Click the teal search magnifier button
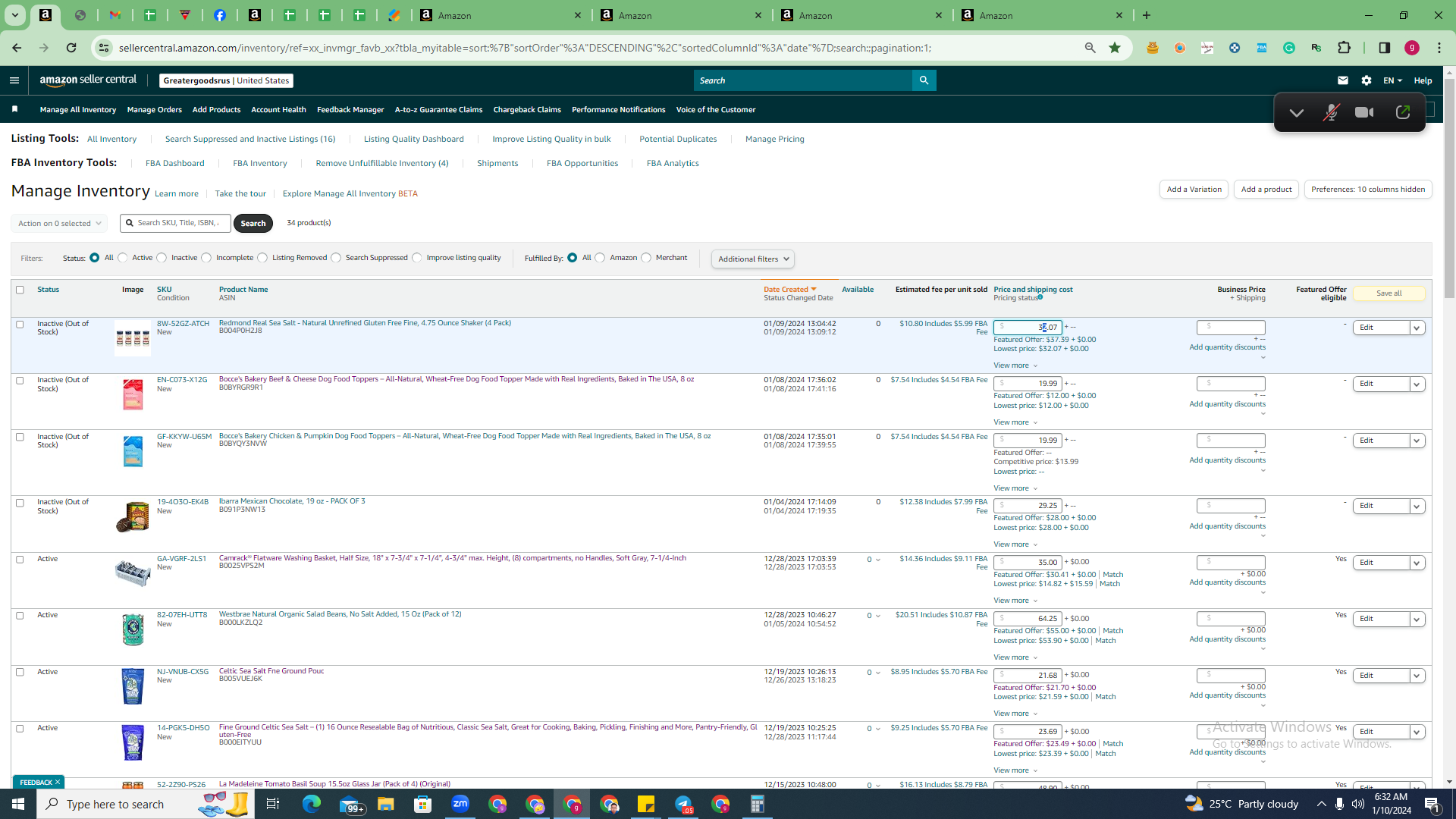The image size is (1456, 819). pyautogui.click(x=924, y=80)
